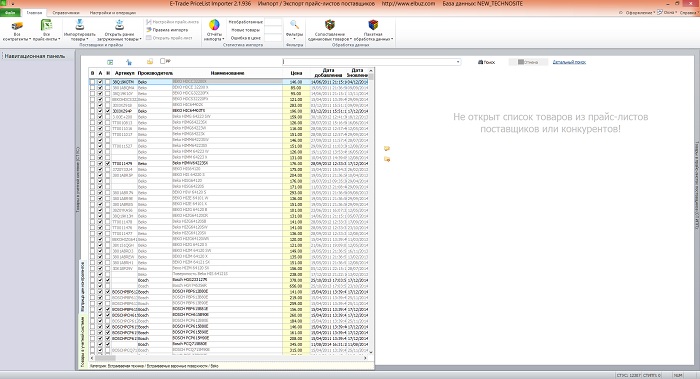Click the Правила импорта icon
Screen dimensions: 700x379
point(149,30)
